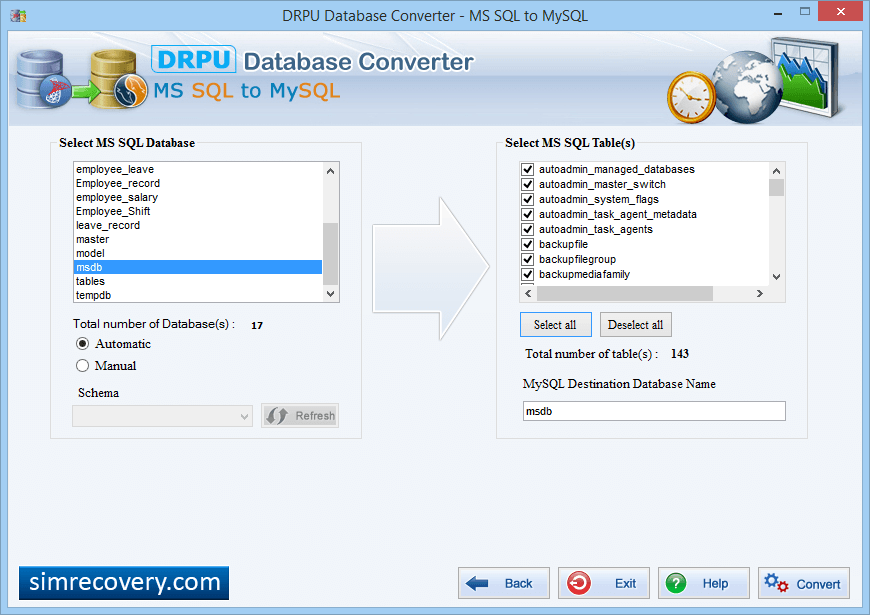Uncheck autoadmin_master_switch table
The image size is (870, 615).
(528, 184)
